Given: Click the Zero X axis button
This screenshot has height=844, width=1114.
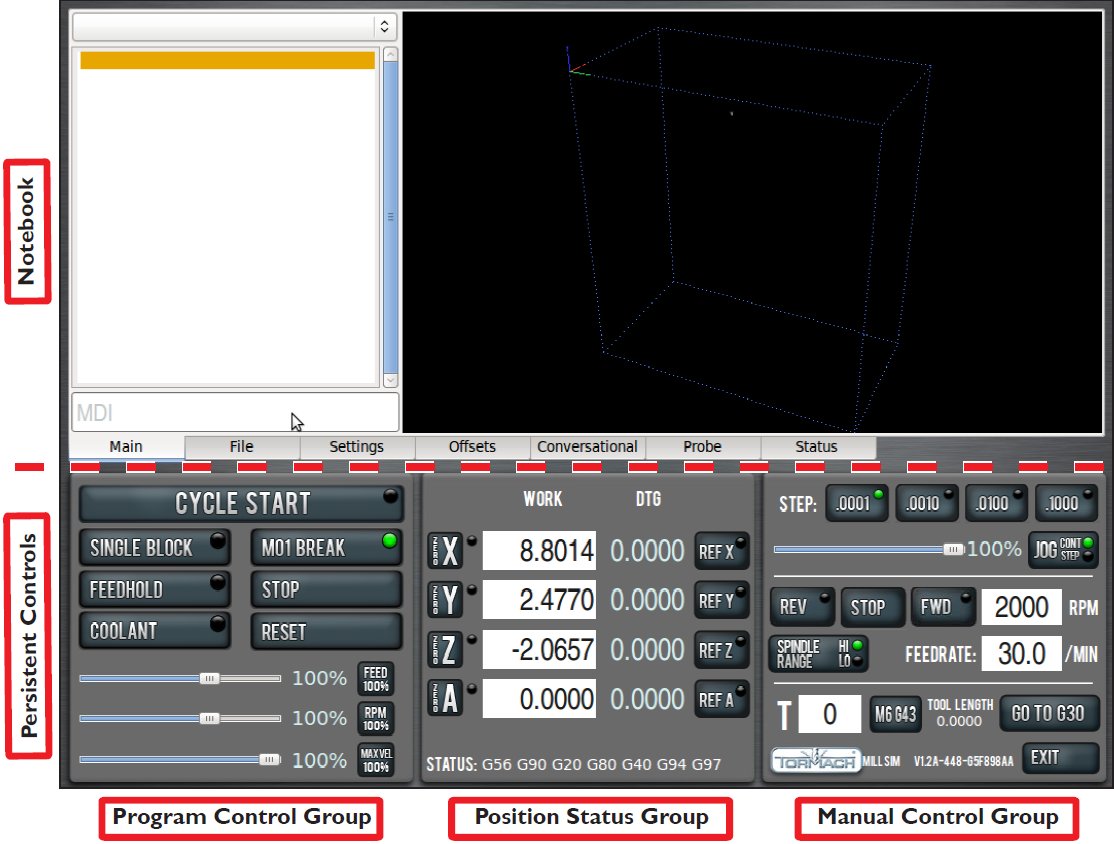Looking at the screenshot, I should [444, 551].
